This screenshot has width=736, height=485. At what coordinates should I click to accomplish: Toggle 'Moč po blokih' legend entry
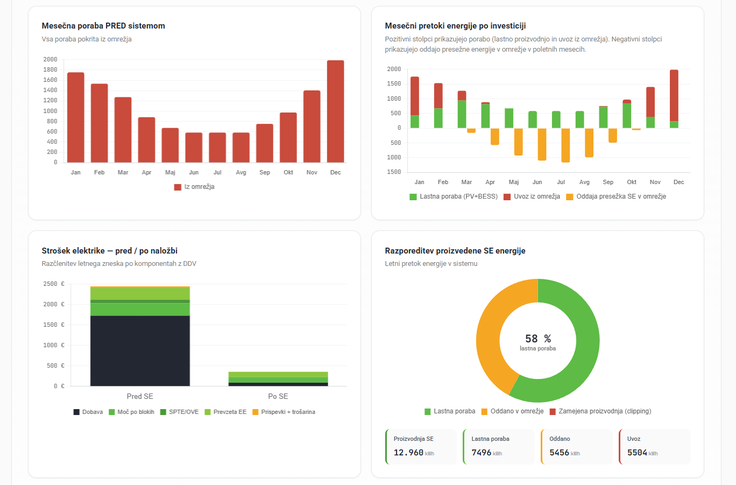pos(131,412)
